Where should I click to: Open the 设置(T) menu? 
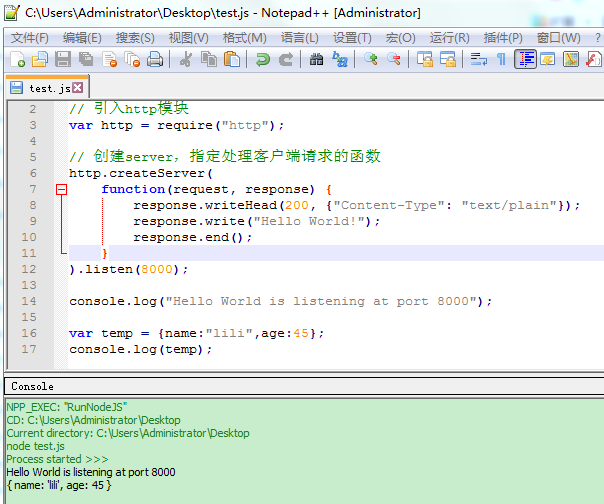click(x=352, y=38)
